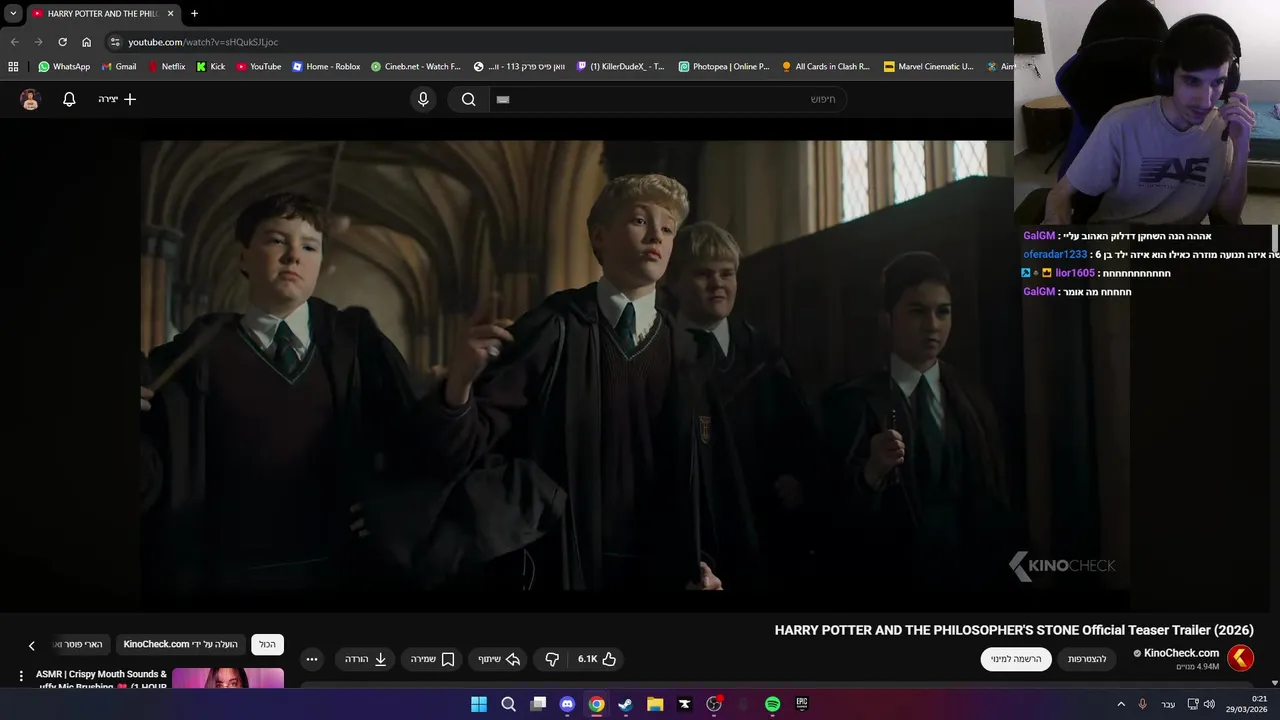1280x720 pixels.
Task: Open Discord from the taskbar
Action: pyautogui.click(x=567, y=704)
